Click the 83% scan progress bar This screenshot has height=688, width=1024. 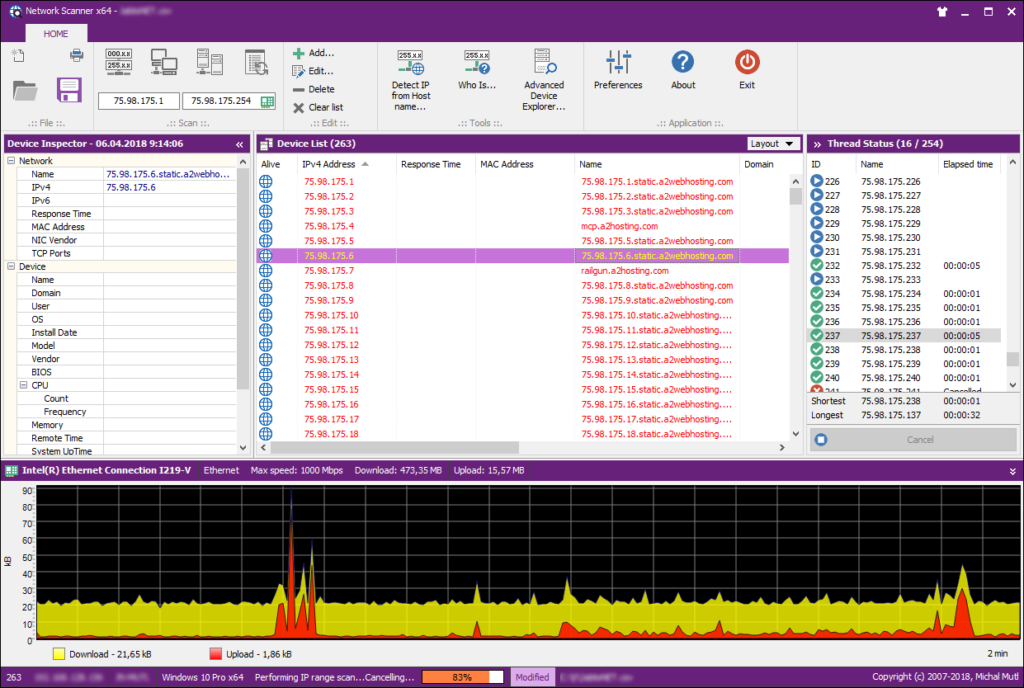462,677
